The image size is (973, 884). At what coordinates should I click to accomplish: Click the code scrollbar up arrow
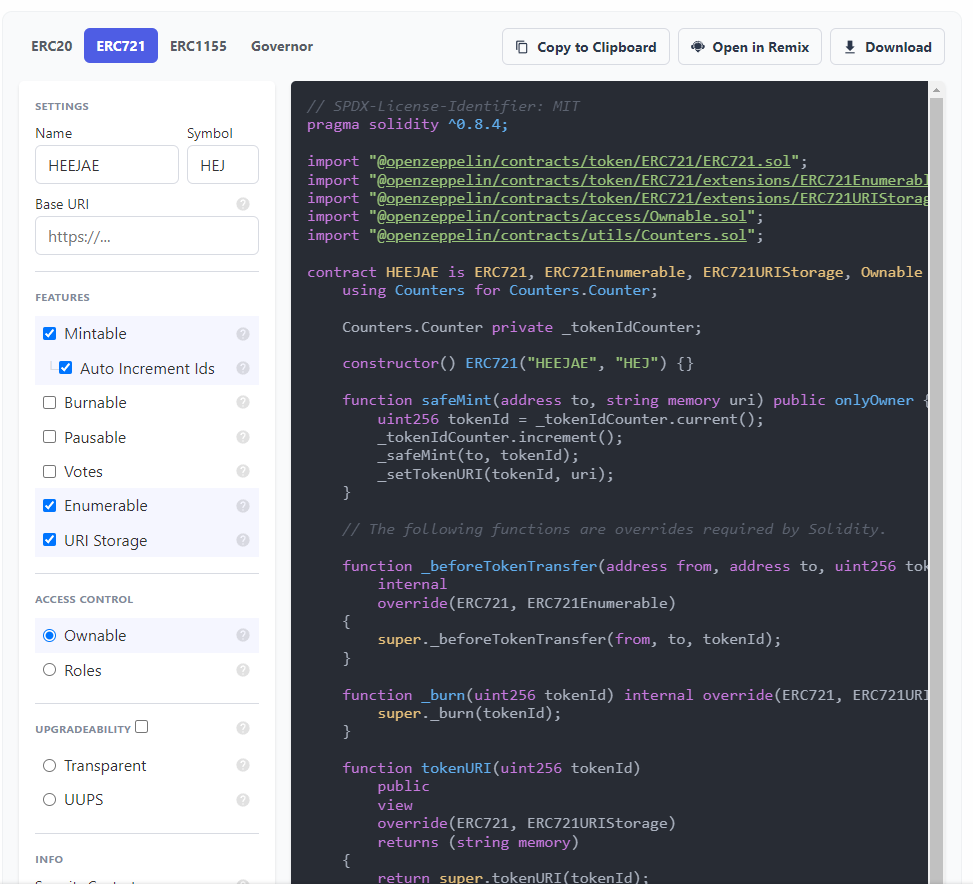[936, 90]
